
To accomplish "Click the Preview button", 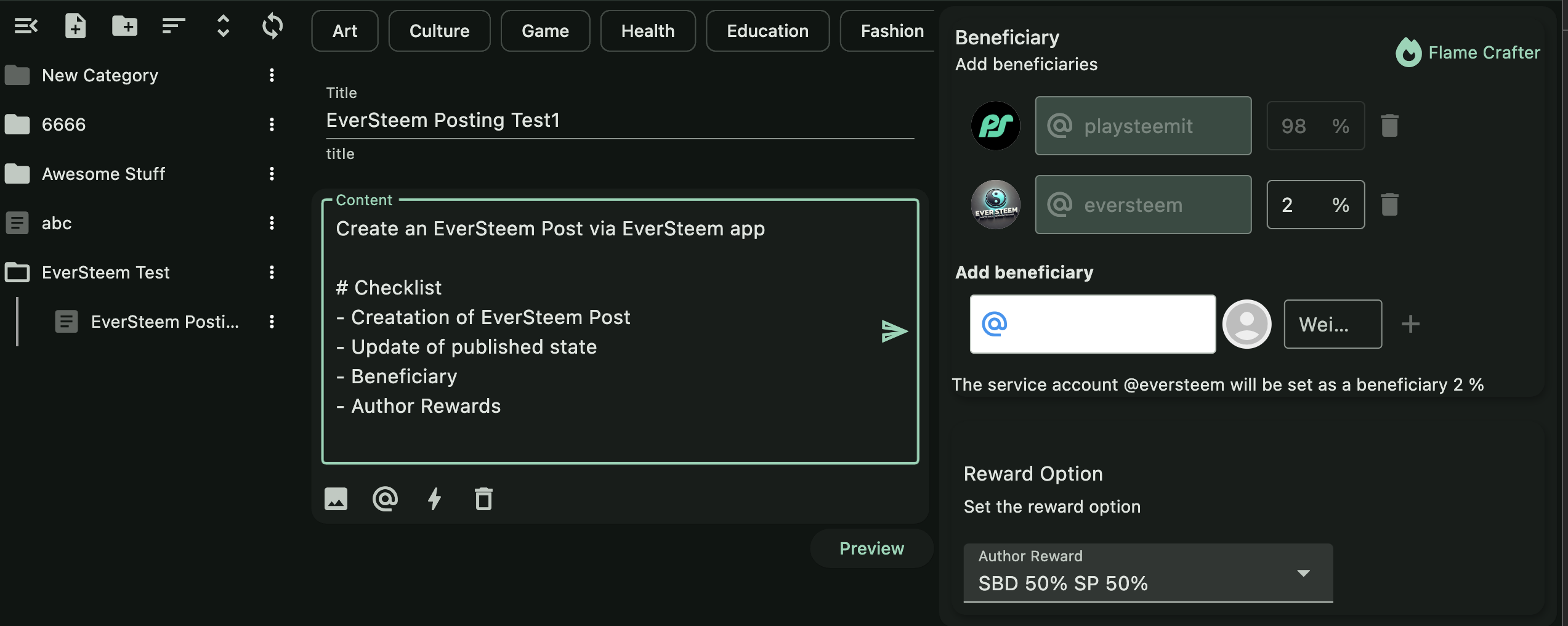I will (872, 548).
